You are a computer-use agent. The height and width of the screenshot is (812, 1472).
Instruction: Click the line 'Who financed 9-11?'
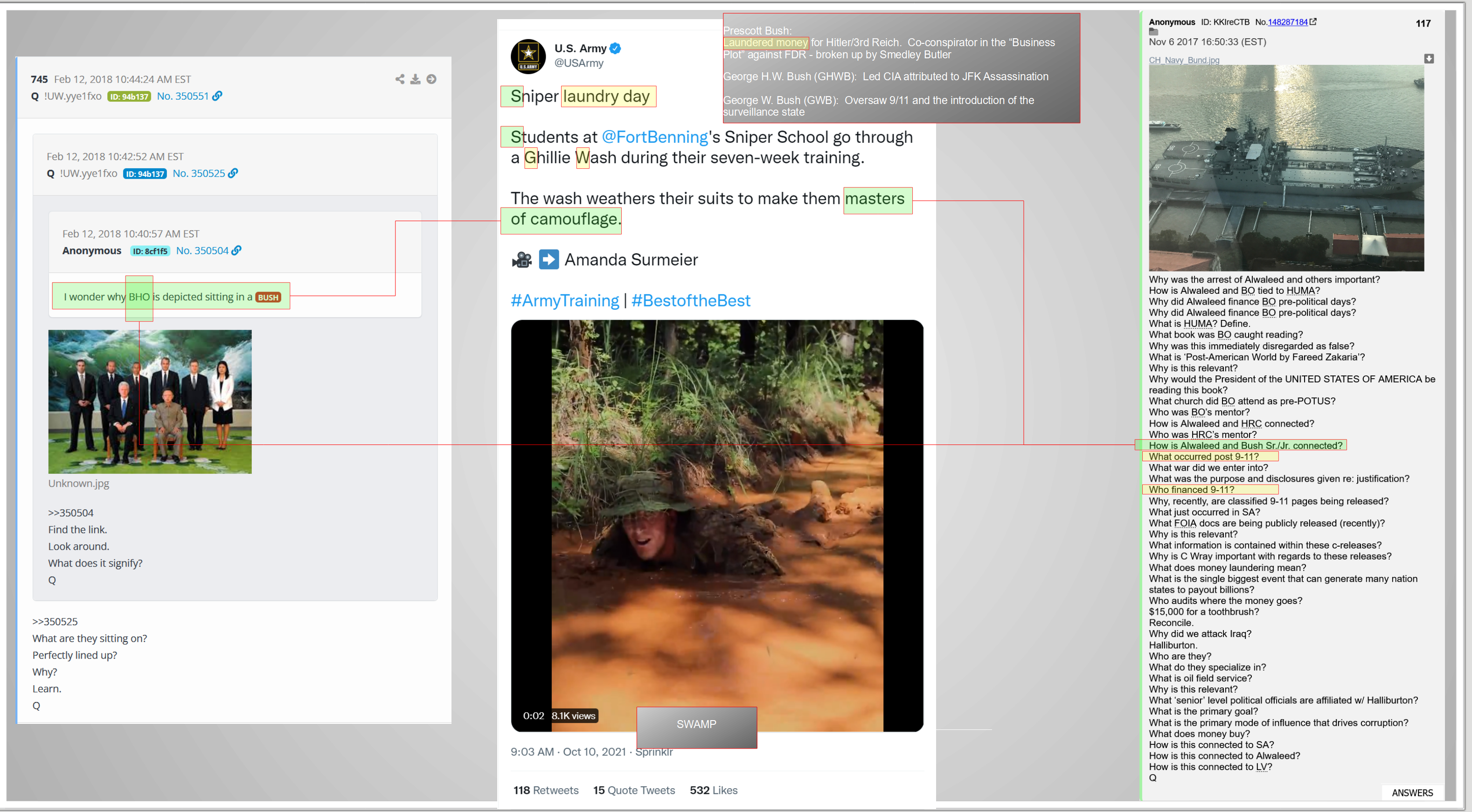[1191, 490]
